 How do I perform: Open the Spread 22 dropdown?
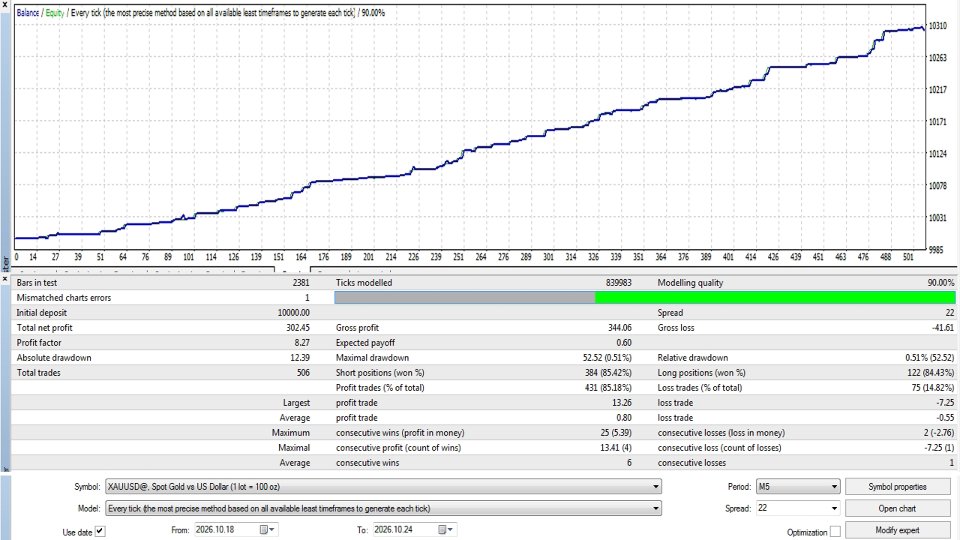(x=798, y=508)
